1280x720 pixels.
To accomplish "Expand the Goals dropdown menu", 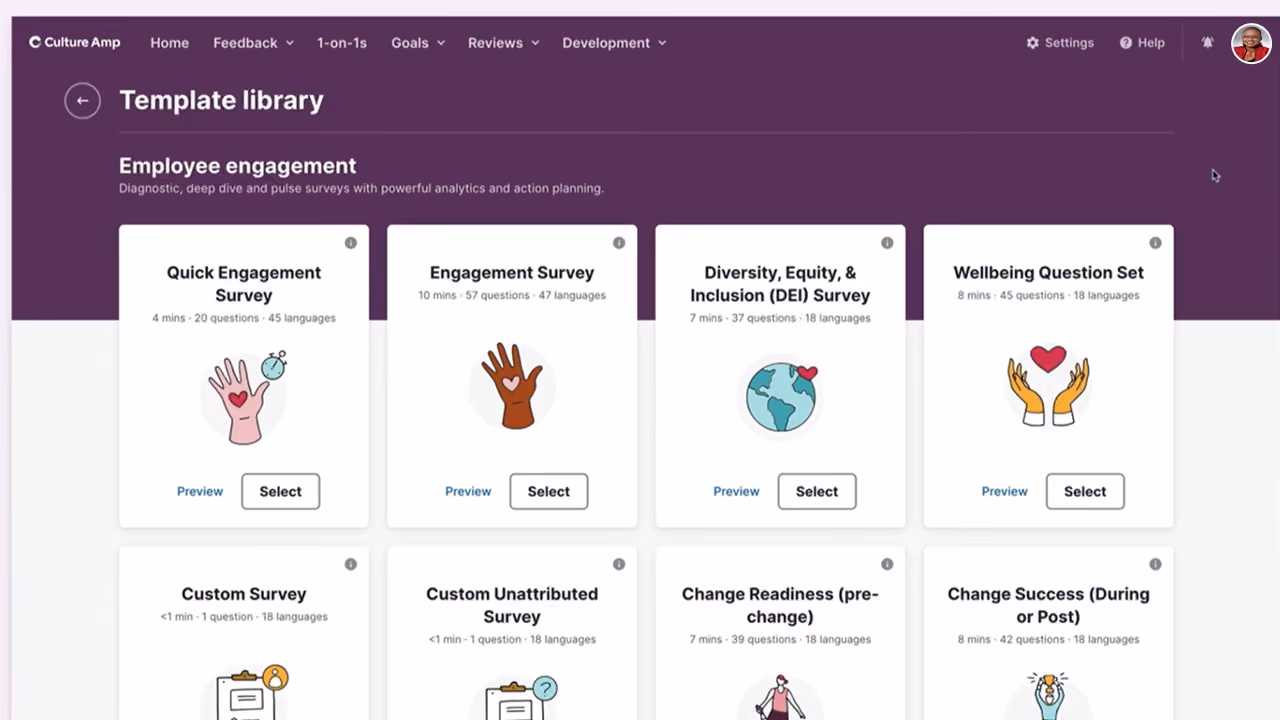I will pyautogui.click(x=418, y=43).
